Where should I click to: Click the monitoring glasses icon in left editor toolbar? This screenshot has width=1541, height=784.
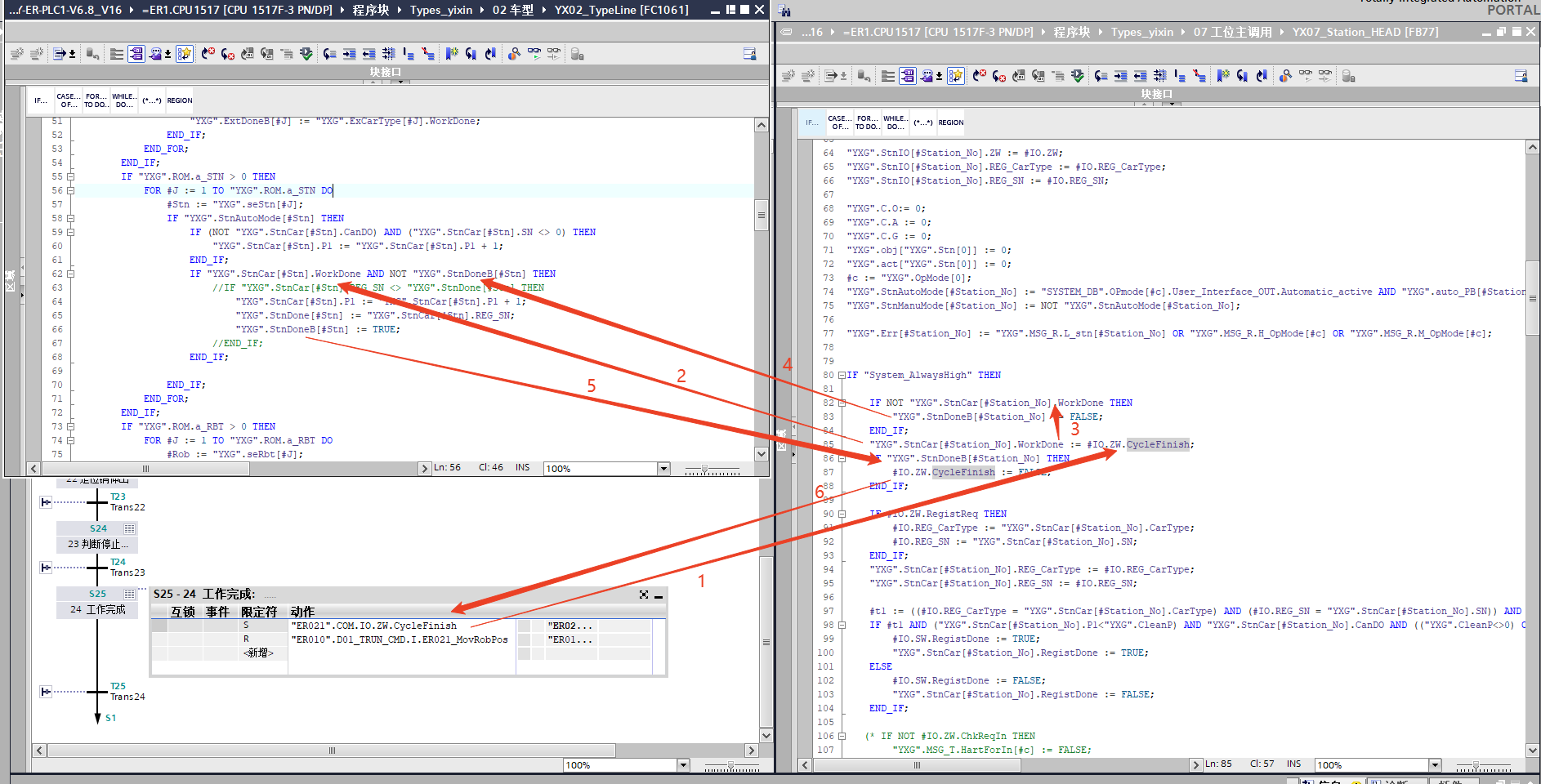point(534,54)
